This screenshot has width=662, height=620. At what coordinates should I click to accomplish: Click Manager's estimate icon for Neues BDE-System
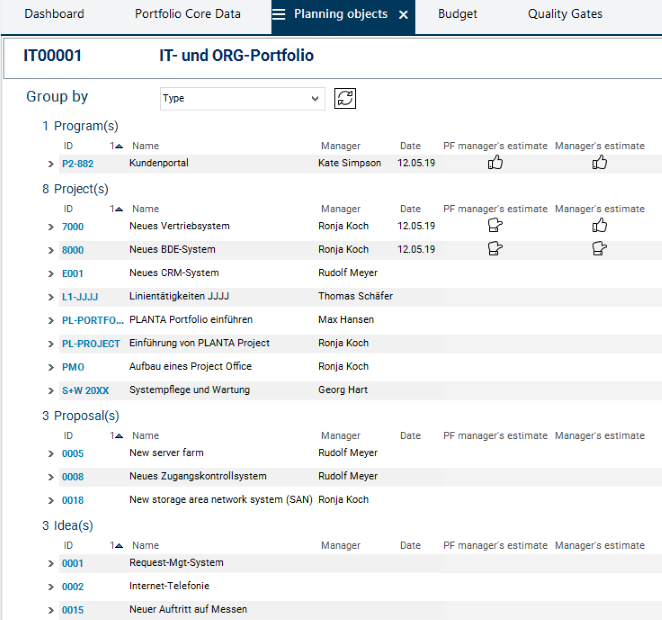click(600, 249)
